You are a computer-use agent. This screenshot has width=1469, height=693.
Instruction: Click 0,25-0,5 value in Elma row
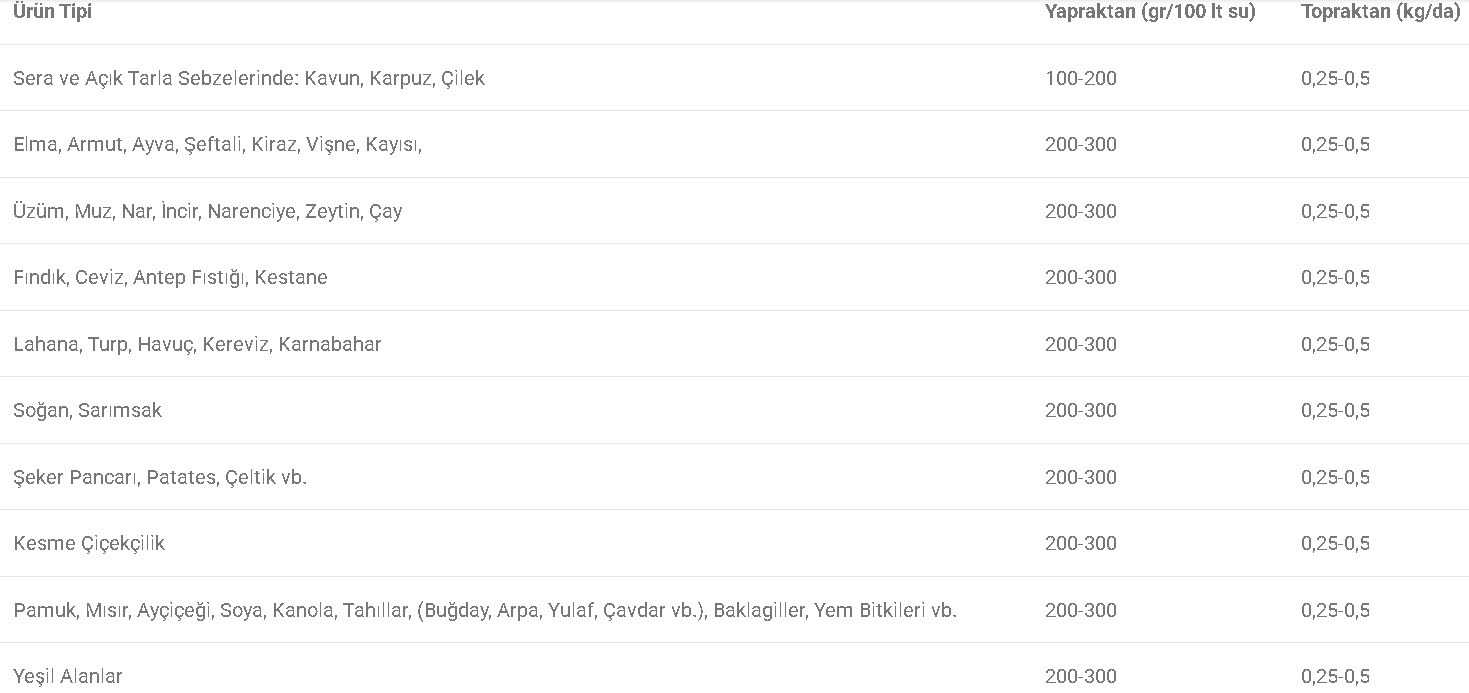tap(1336, 144)
